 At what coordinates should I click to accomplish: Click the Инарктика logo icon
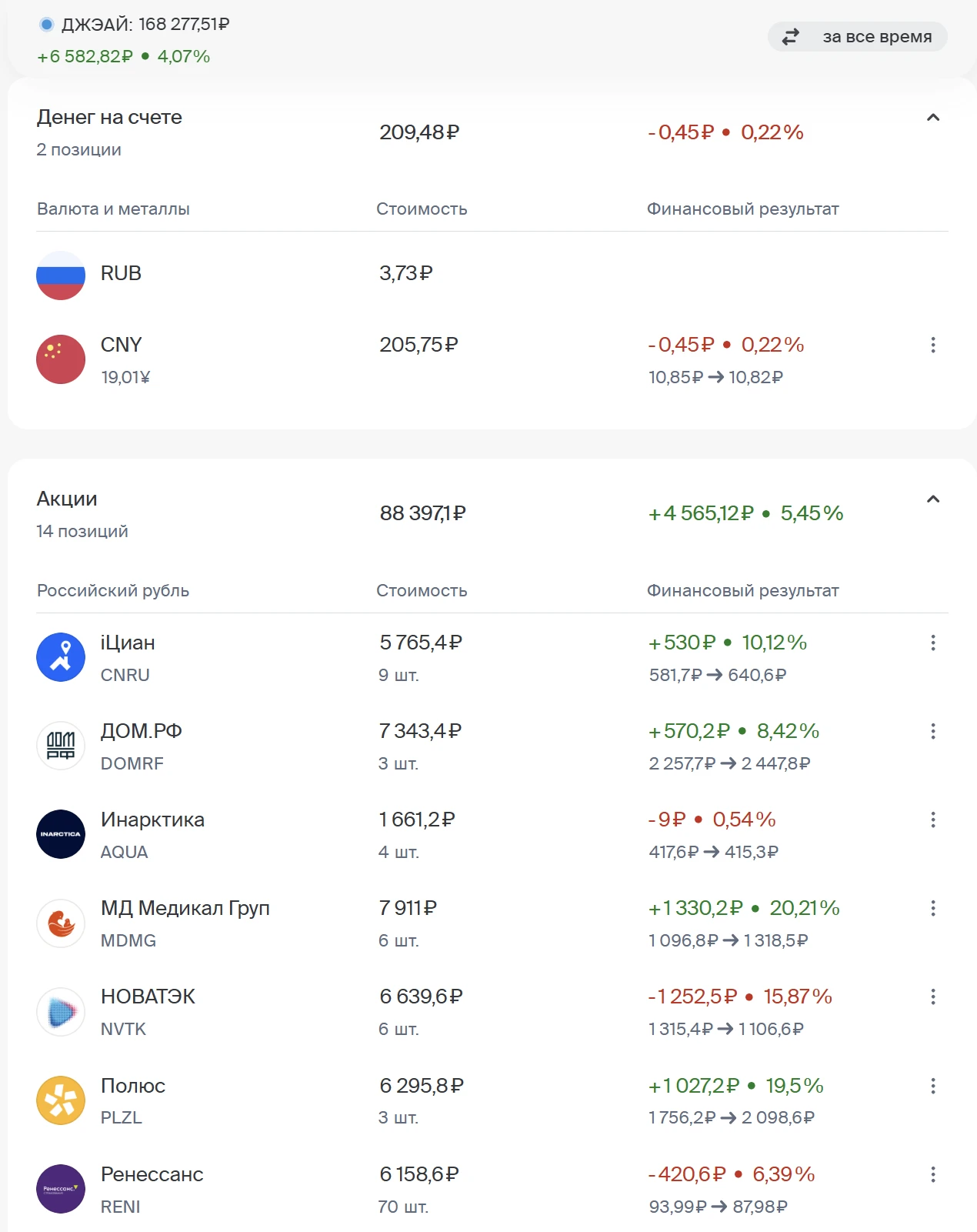(x=61, y=834)
